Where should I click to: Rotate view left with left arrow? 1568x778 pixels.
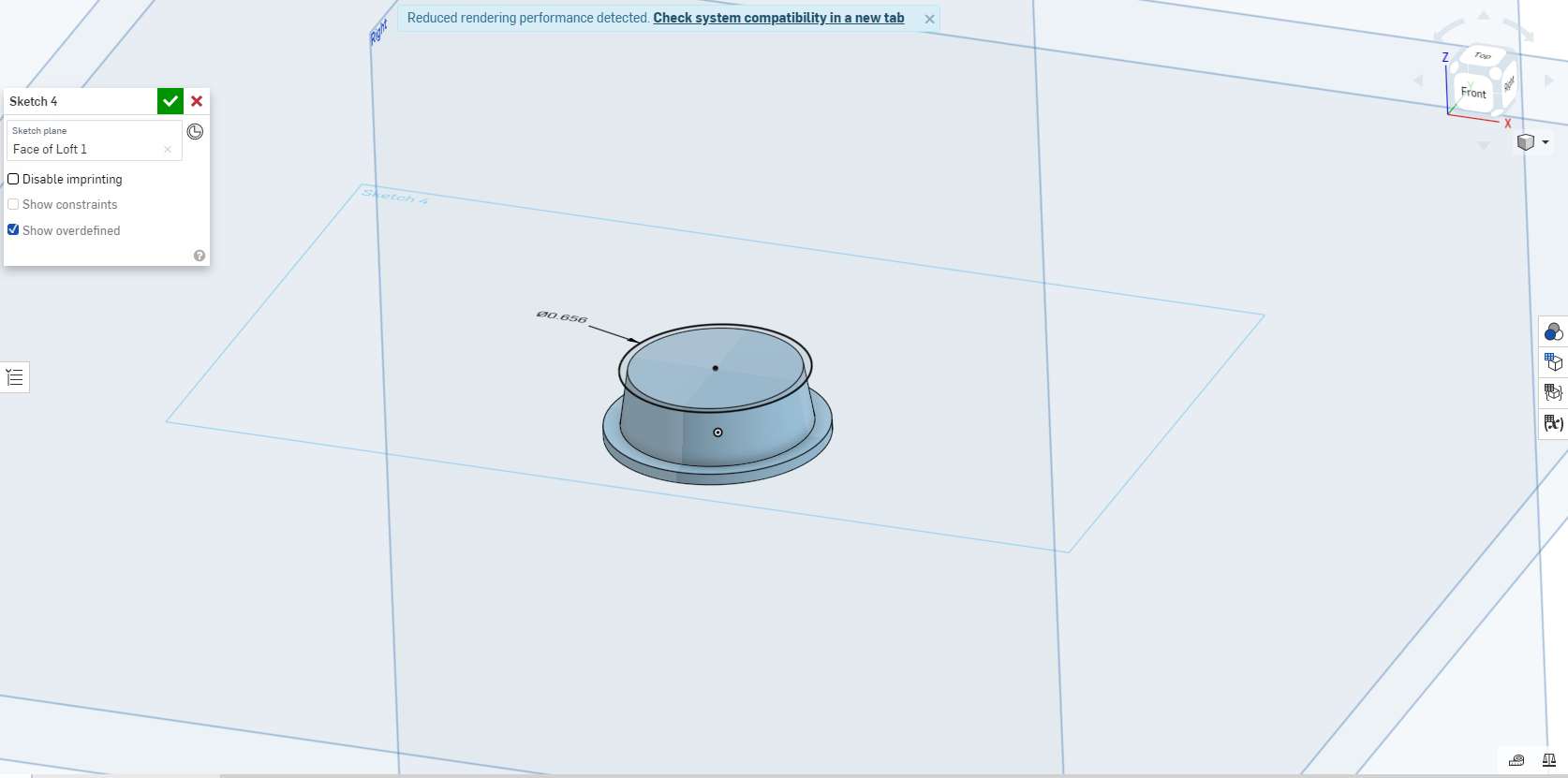pyautogui.click(x=1418, y=81)
